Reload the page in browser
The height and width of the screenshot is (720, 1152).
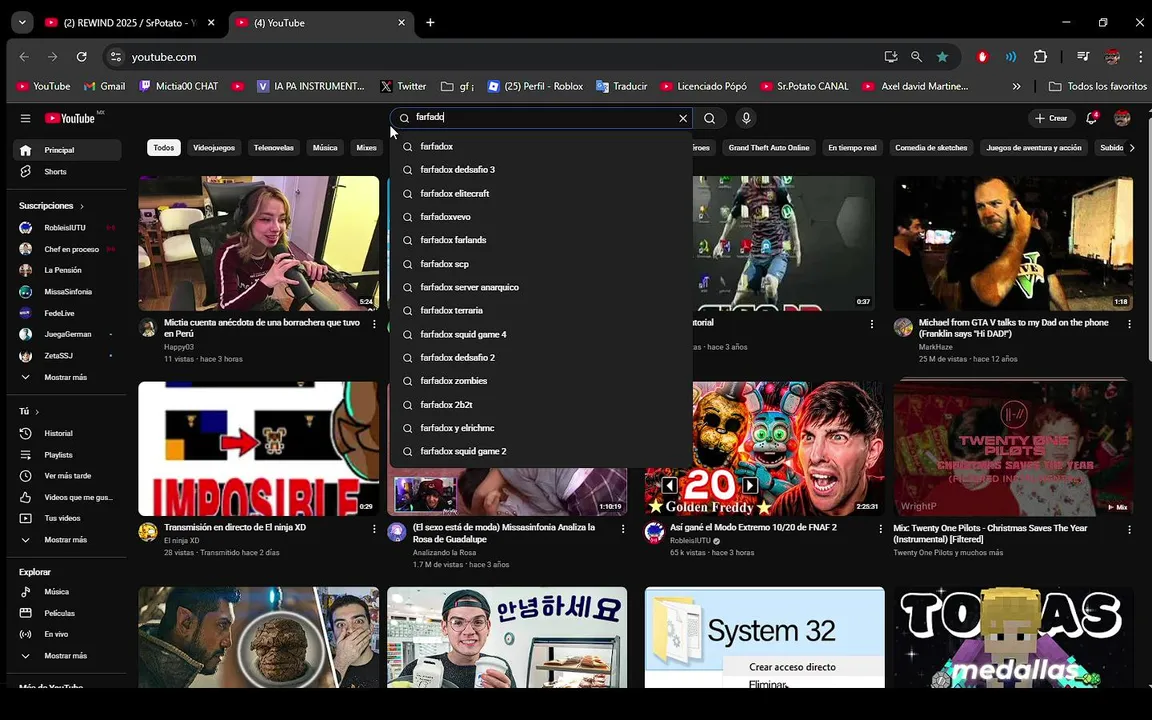(82, 57)
